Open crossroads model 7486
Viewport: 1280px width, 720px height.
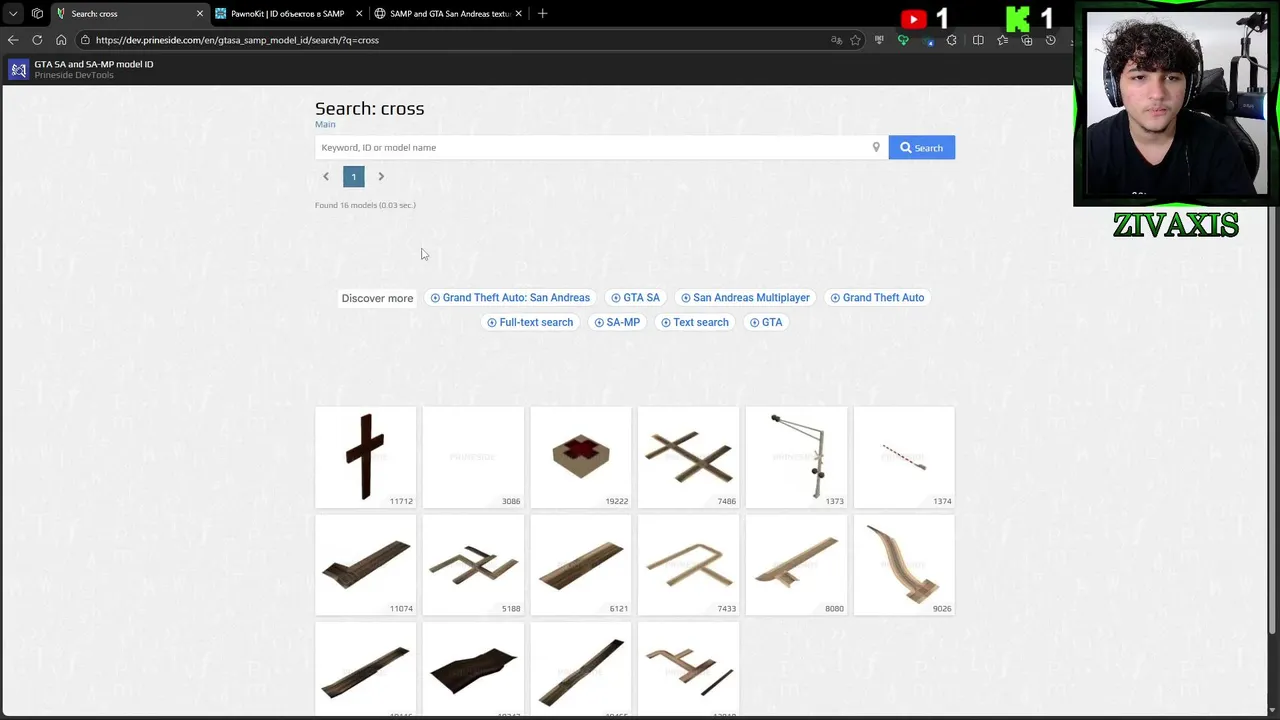point(688,457)
